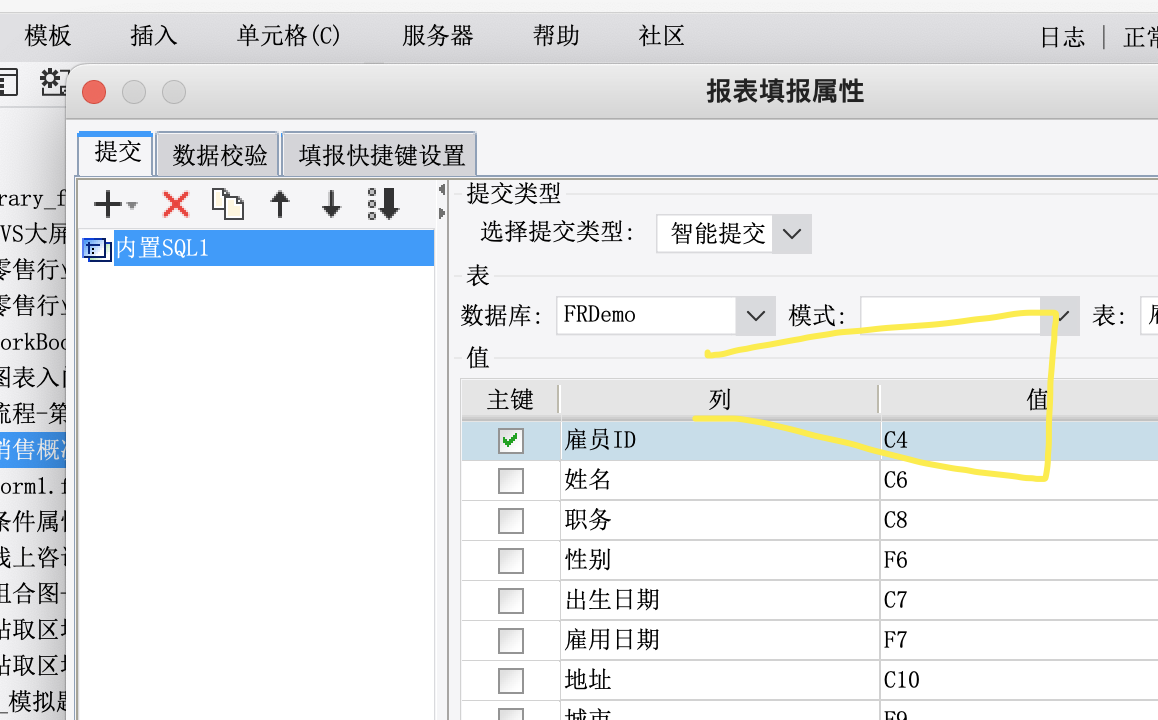Open the FRDemo database dropdown
Viewport: 1158px width, 720px height.
(x=756, y=316)
